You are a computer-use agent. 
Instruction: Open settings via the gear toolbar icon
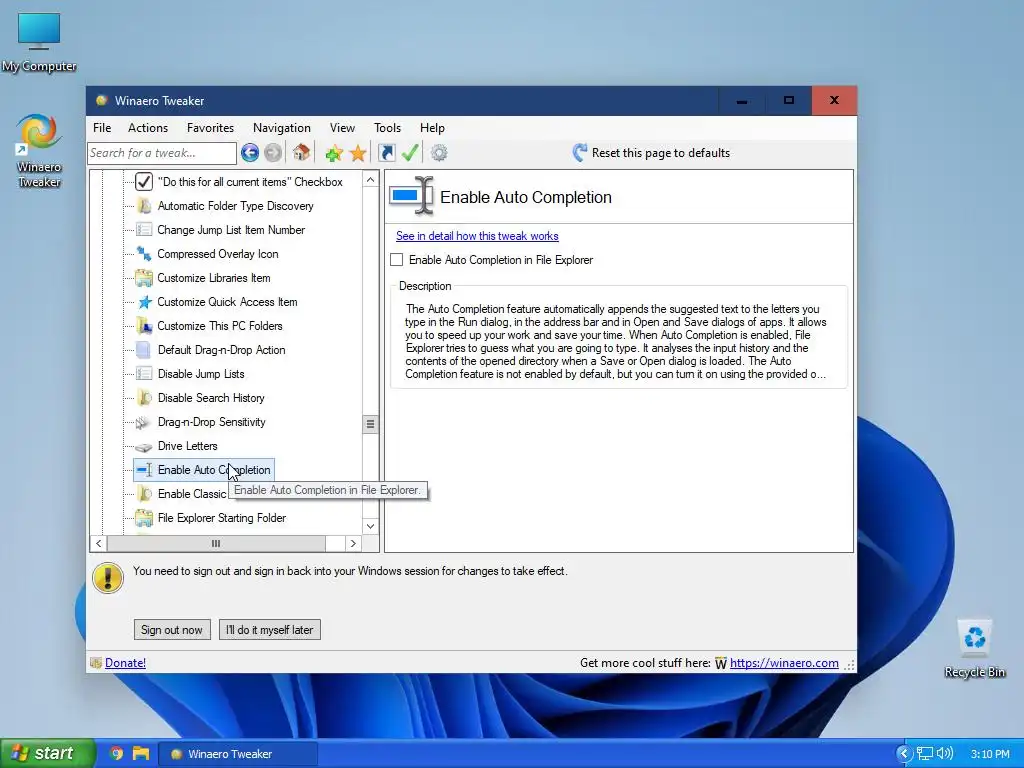439,153
